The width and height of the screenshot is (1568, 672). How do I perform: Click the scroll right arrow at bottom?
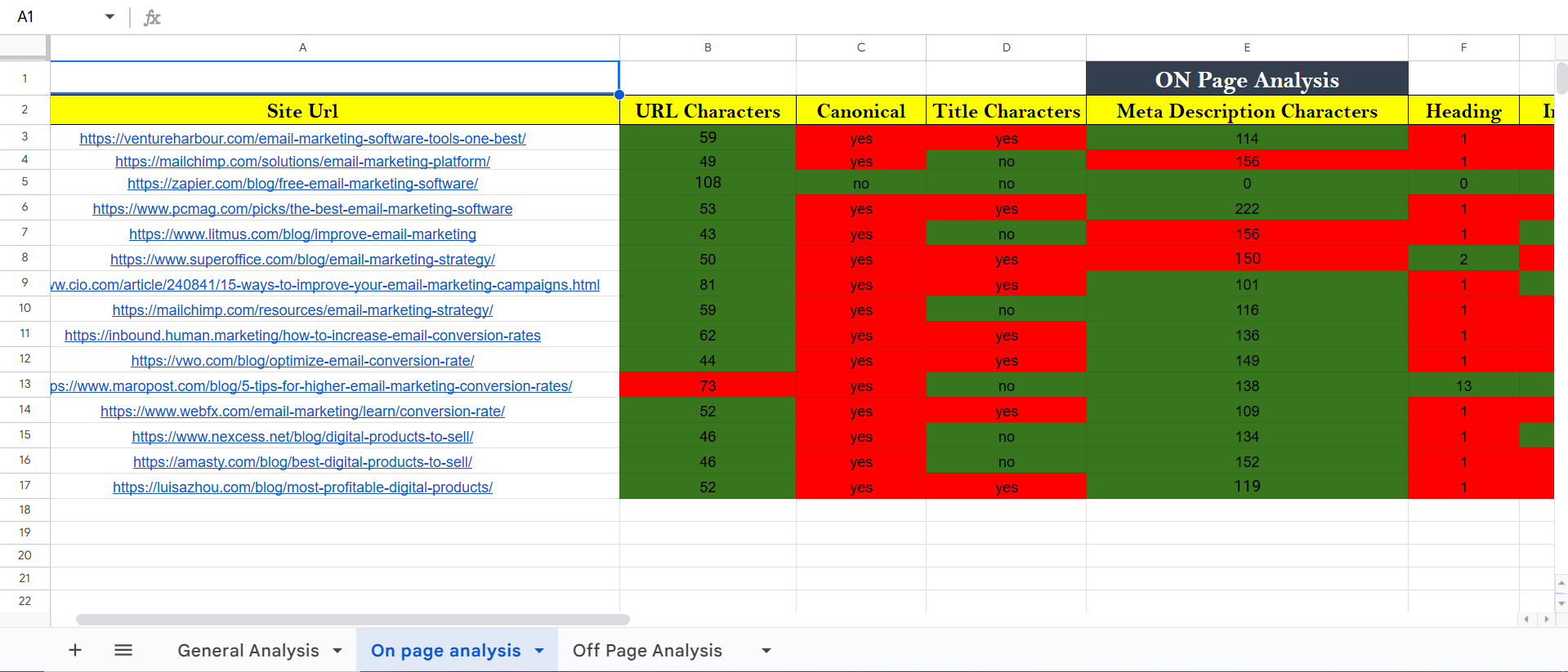[x=1545, y=619]
